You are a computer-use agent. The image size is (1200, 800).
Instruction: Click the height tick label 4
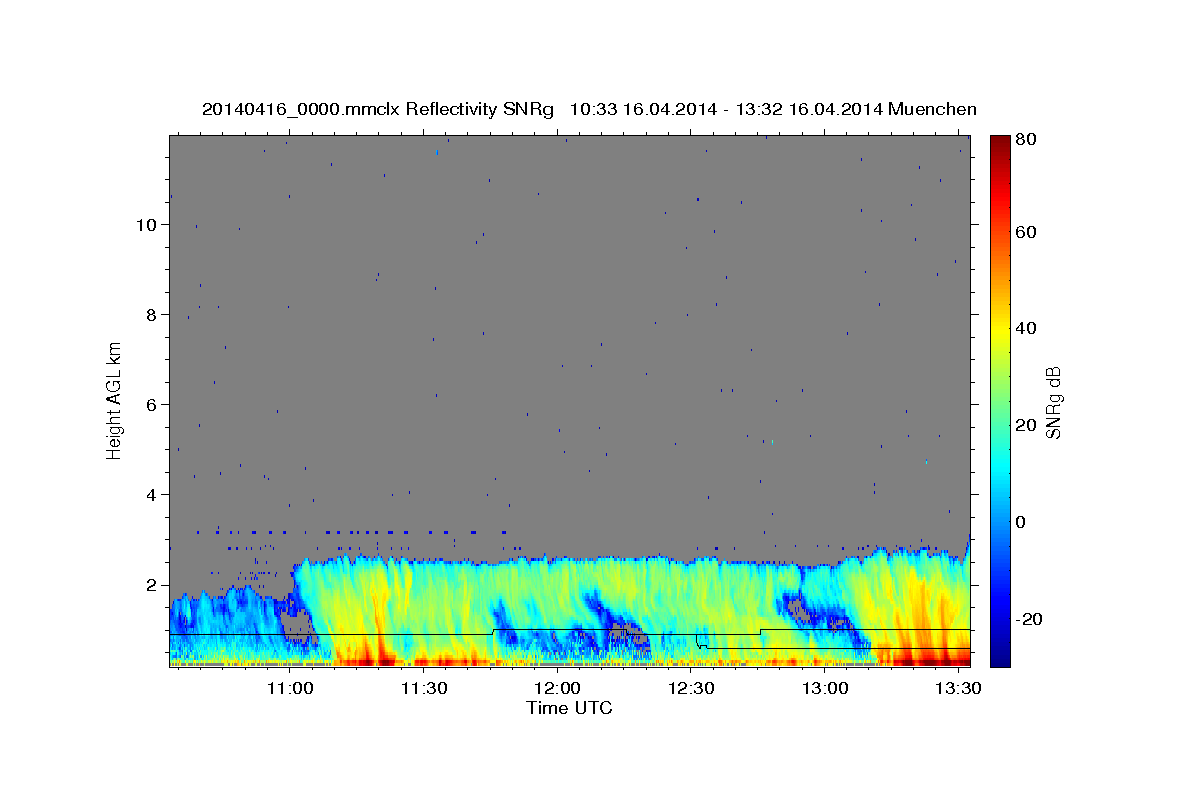(x=151, y=495)
